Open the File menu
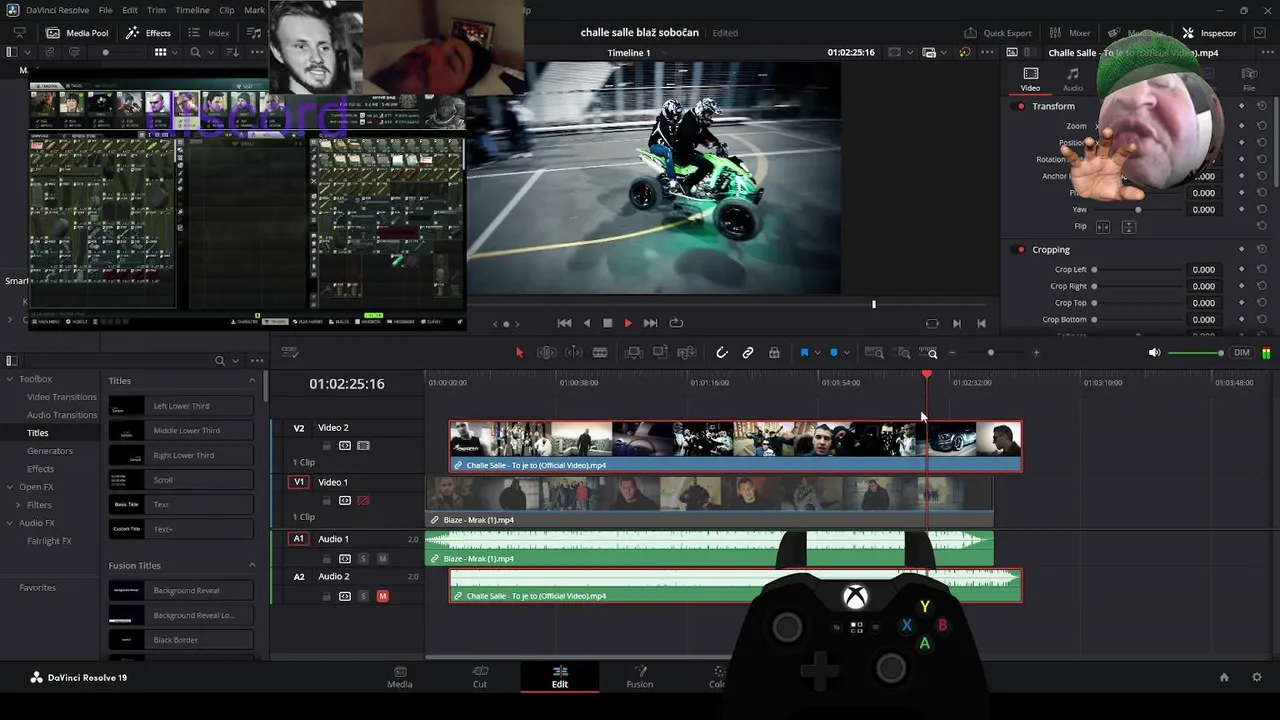This screenshot has width=1280, height=720. click(x=105, y=10)
